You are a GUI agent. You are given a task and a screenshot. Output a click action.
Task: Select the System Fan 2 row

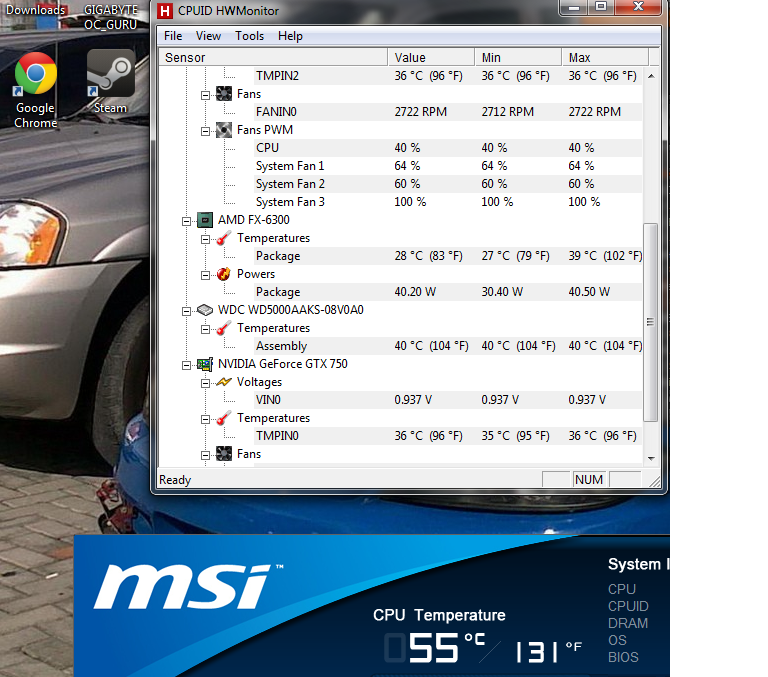pyautogui.click(x=448, y=184)
